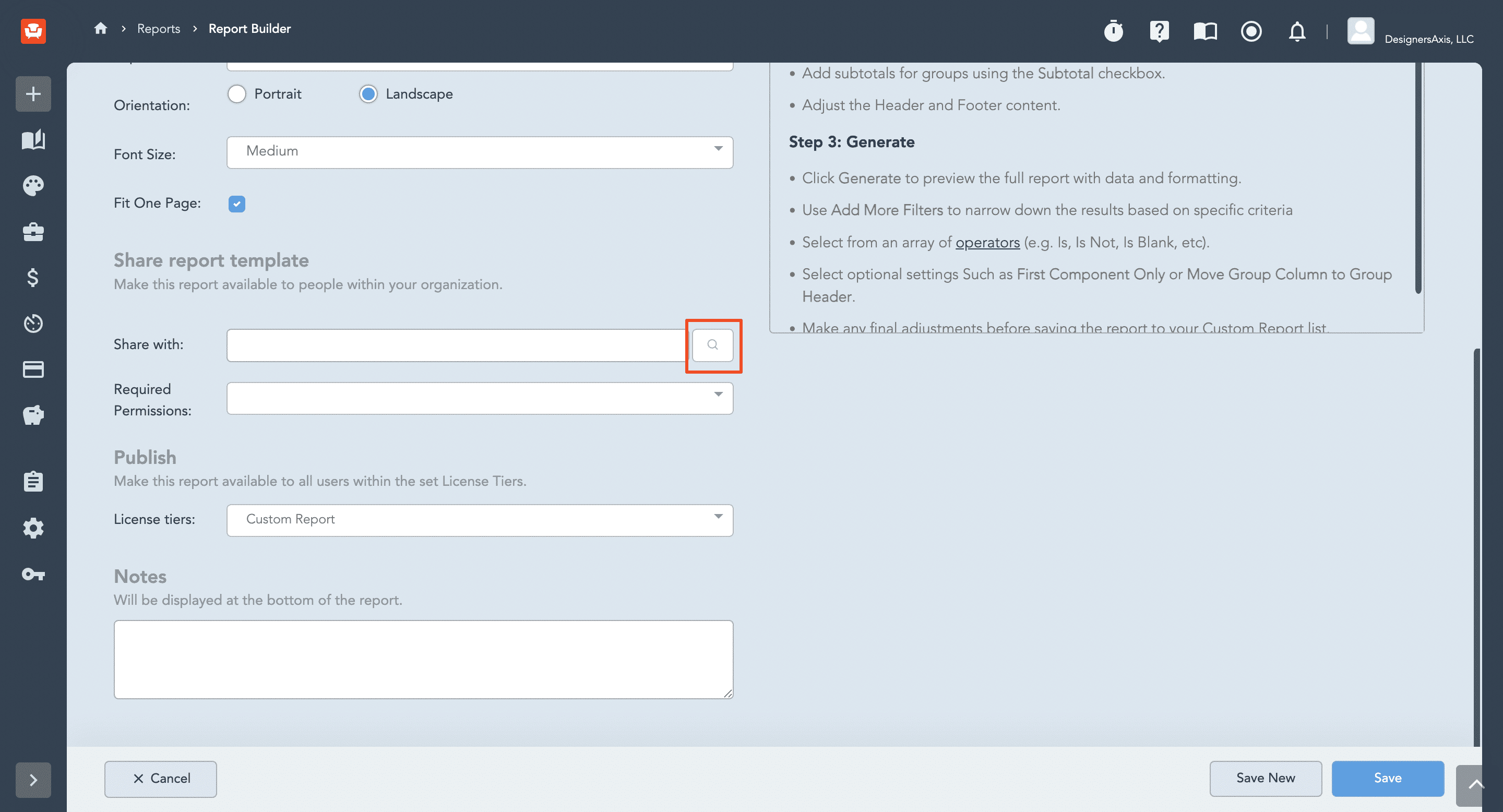Open the clipboard sidebar icon

[x=33, y=481]
